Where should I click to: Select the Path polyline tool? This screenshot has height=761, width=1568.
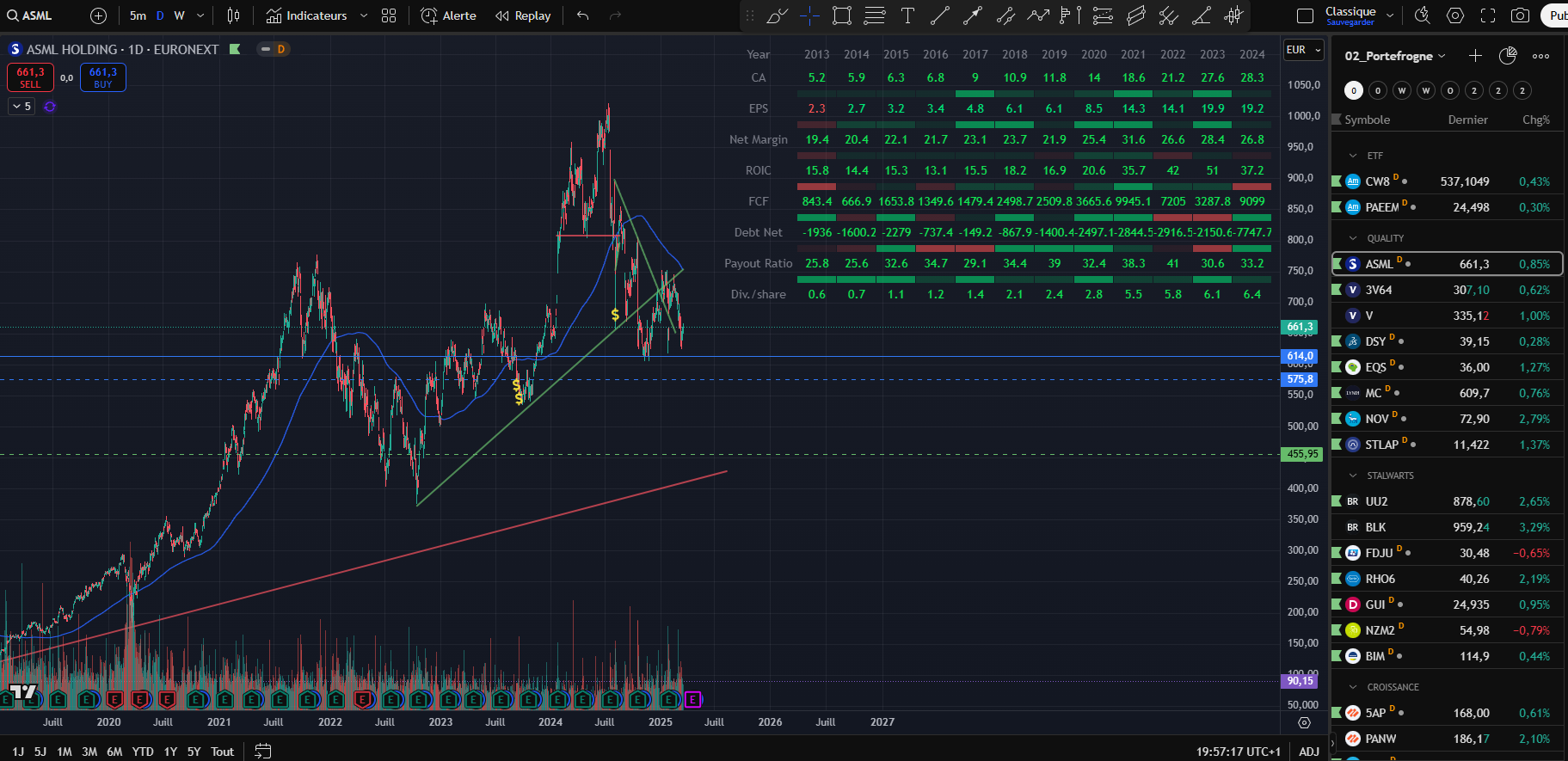[x=1038, y=15]
